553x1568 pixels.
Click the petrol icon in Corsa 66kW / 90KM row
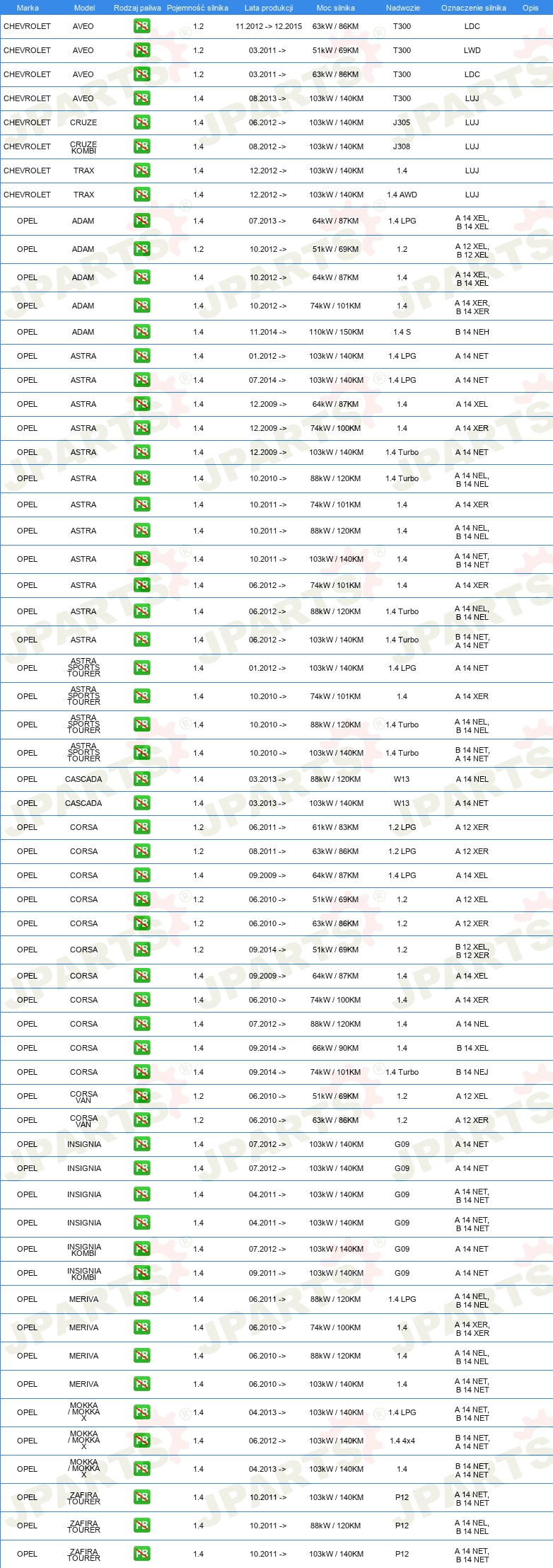click(x=141, y=1048)
